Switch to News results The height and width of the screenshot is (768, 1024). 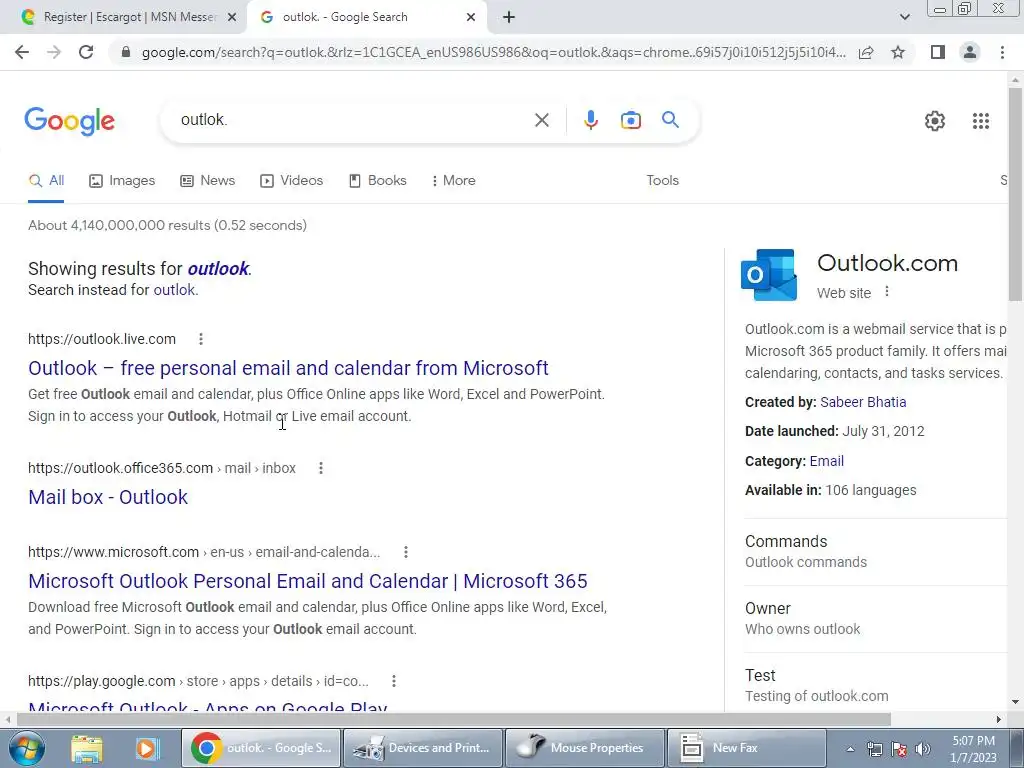(x=208, y=180)
